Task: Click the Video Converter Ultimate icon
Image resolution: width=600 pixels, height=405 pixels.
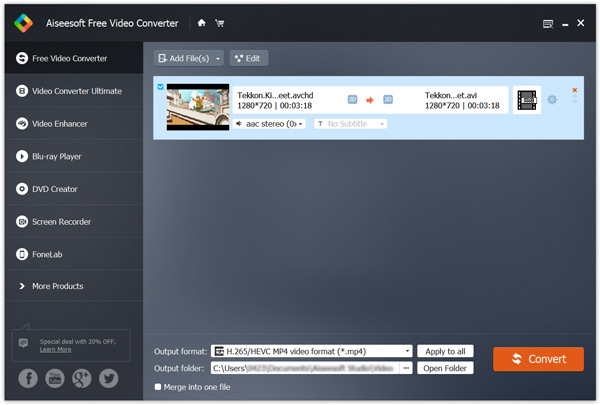Action: click(22, 91)
